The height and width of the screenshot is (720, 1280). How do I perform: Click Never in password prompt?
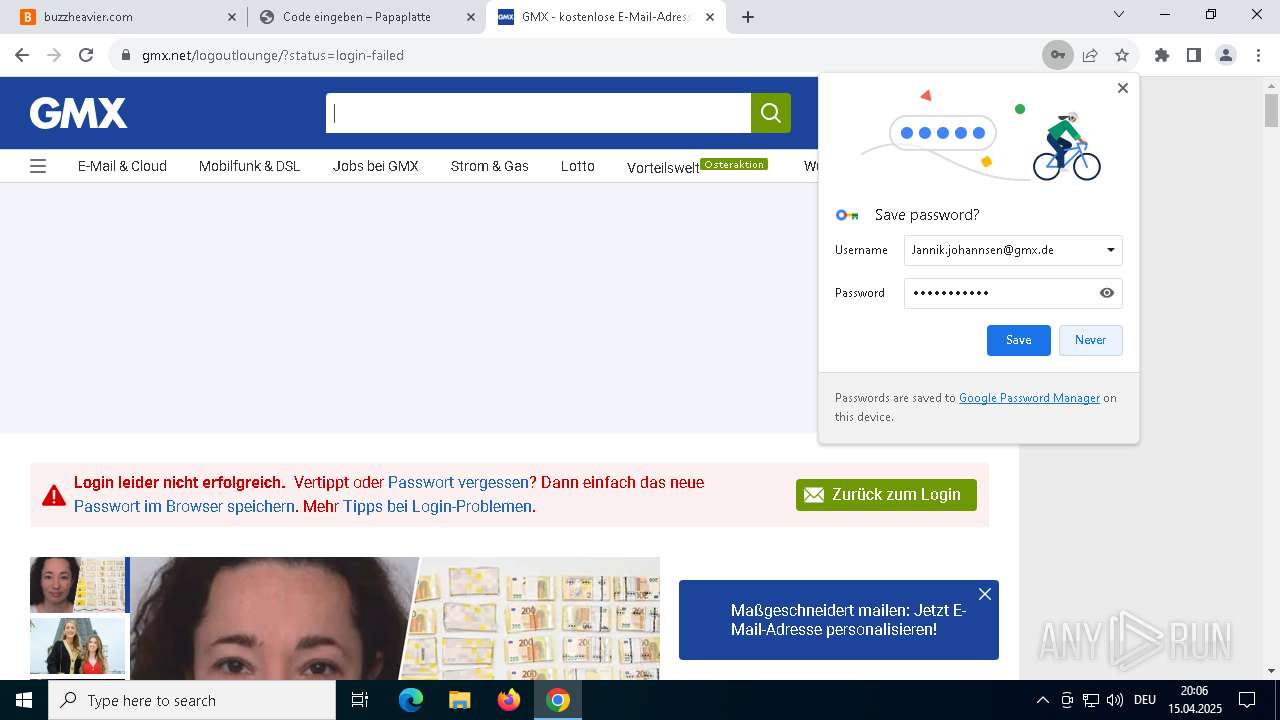1090,340
